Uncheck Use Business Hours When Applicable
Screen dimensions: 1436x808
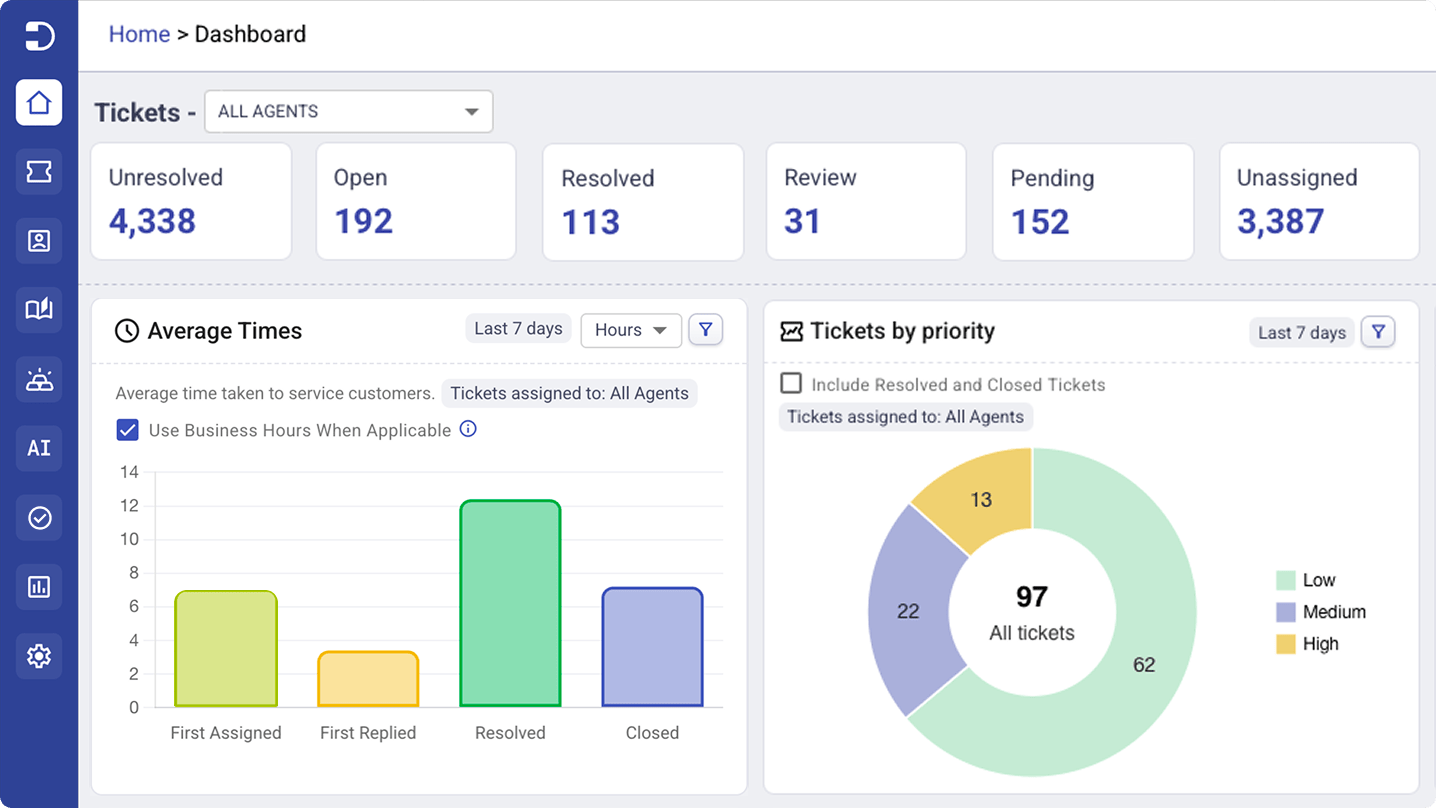(127, 430)
